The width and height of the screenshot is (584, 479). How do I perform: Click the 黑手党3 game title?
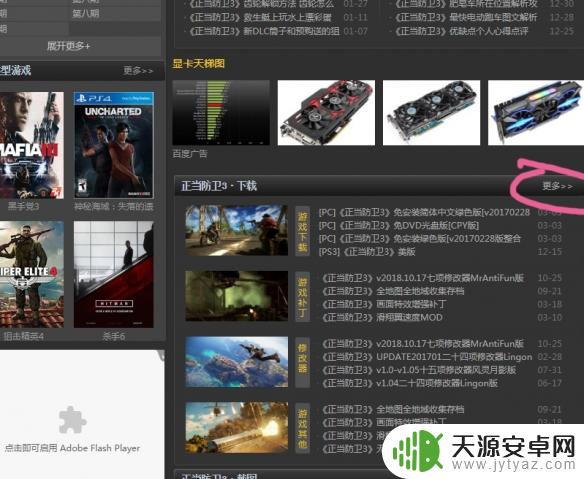pyautogui.click(x=23, y=206)
